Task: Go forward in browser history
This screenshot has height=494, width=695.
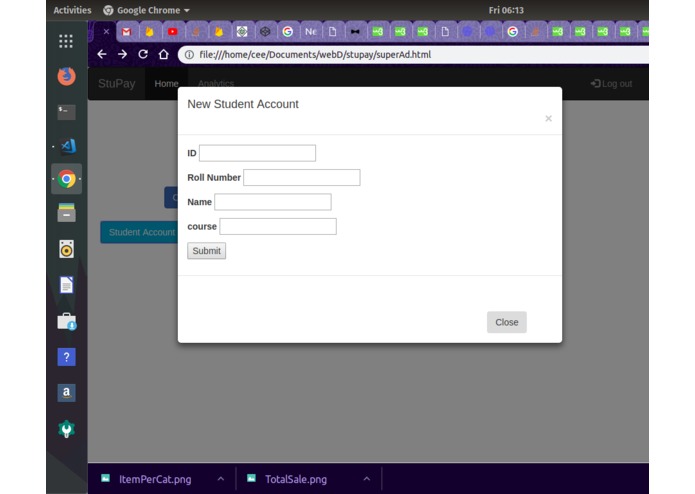Action: 123,54
